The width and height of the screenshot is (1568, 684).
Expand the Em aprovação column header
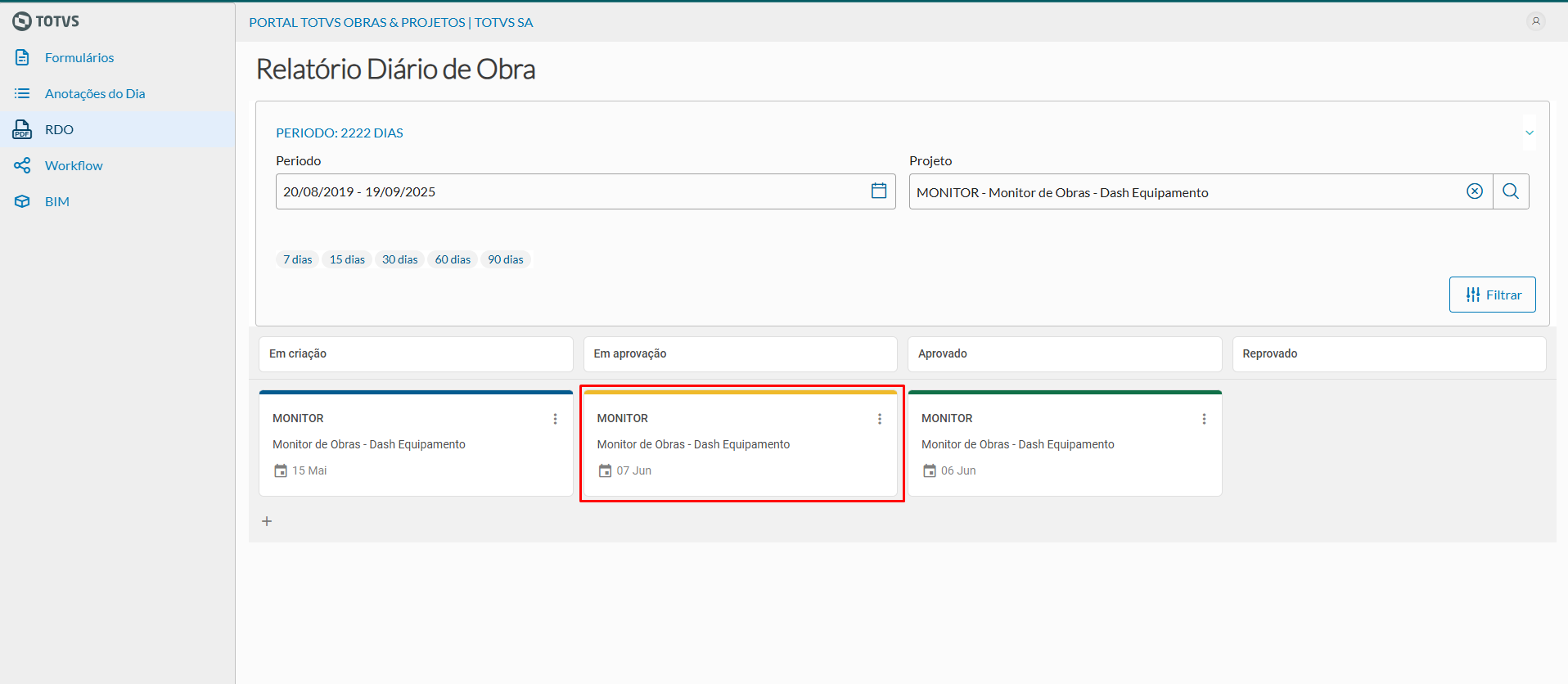pos(740,353)
